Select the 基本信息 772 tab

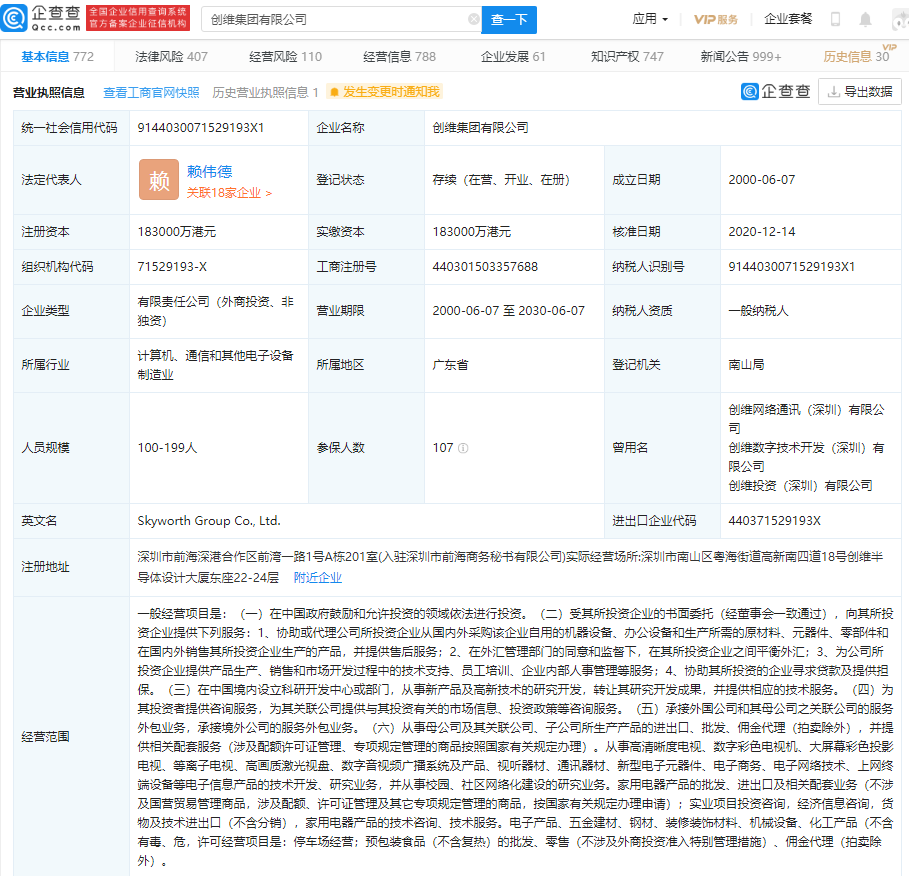tap(57, 57)
